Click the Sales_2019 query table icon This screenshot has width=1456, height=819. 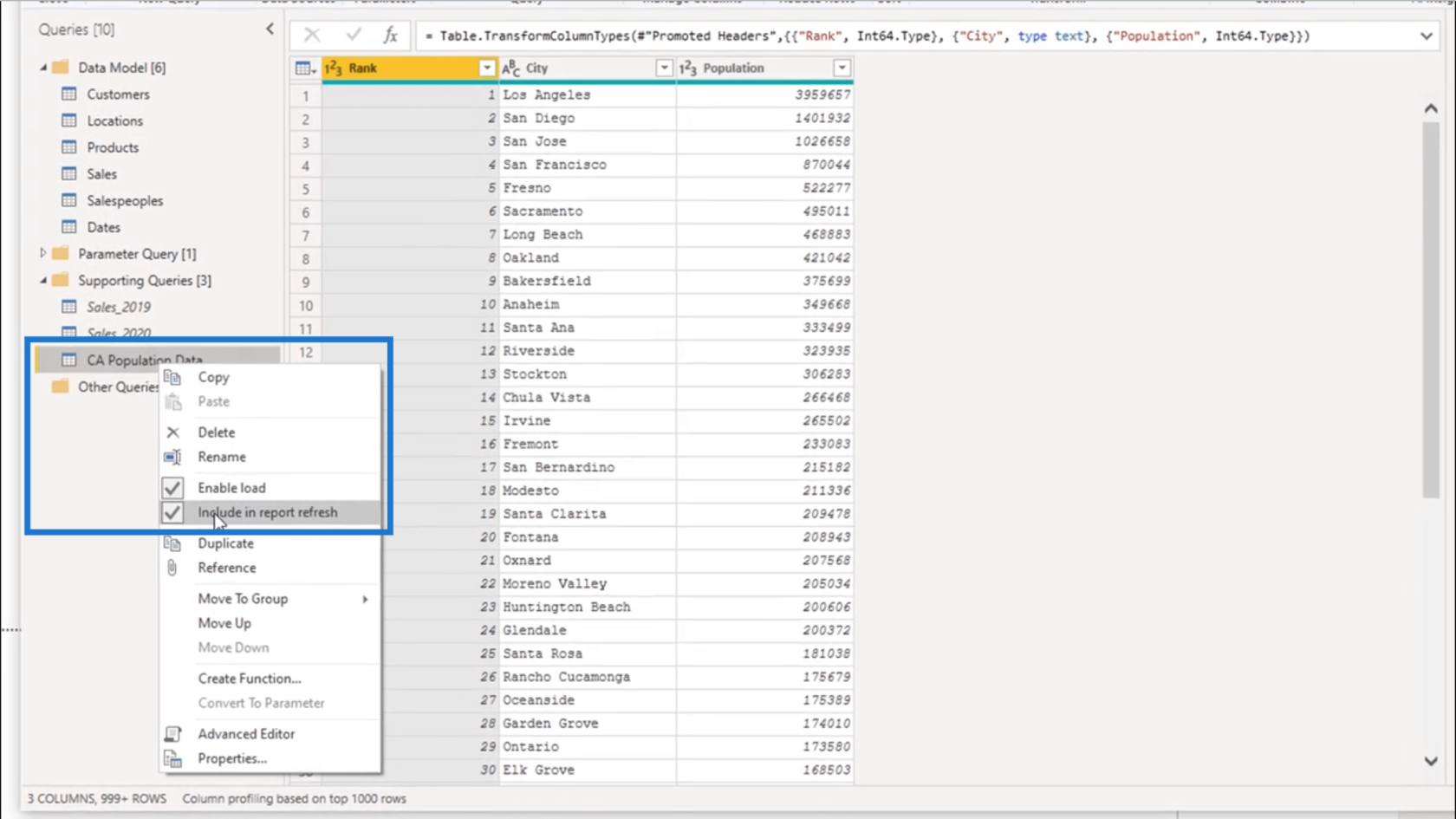click(69, 307)
